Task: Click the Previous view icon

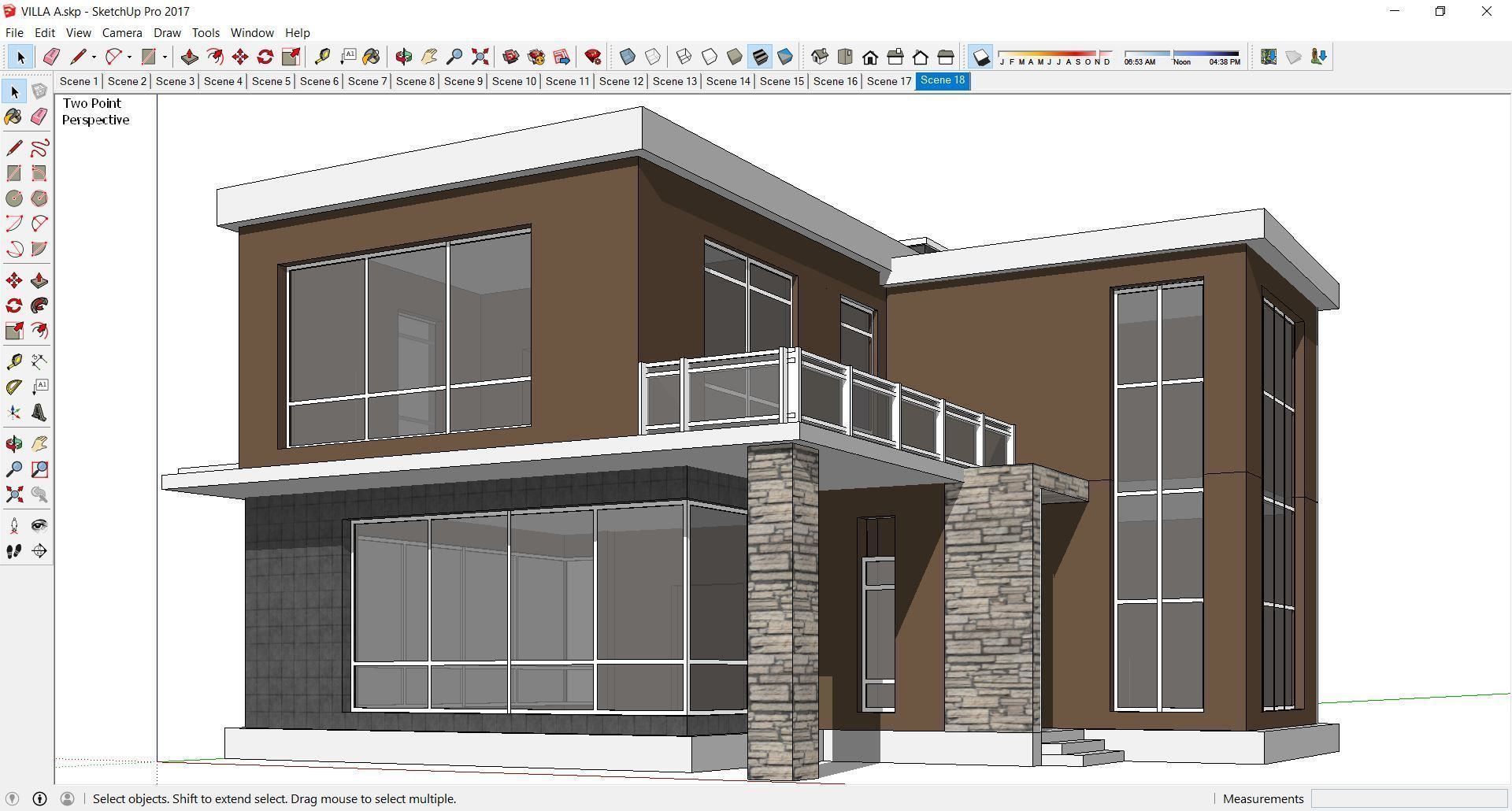Action: coord(39,494)
